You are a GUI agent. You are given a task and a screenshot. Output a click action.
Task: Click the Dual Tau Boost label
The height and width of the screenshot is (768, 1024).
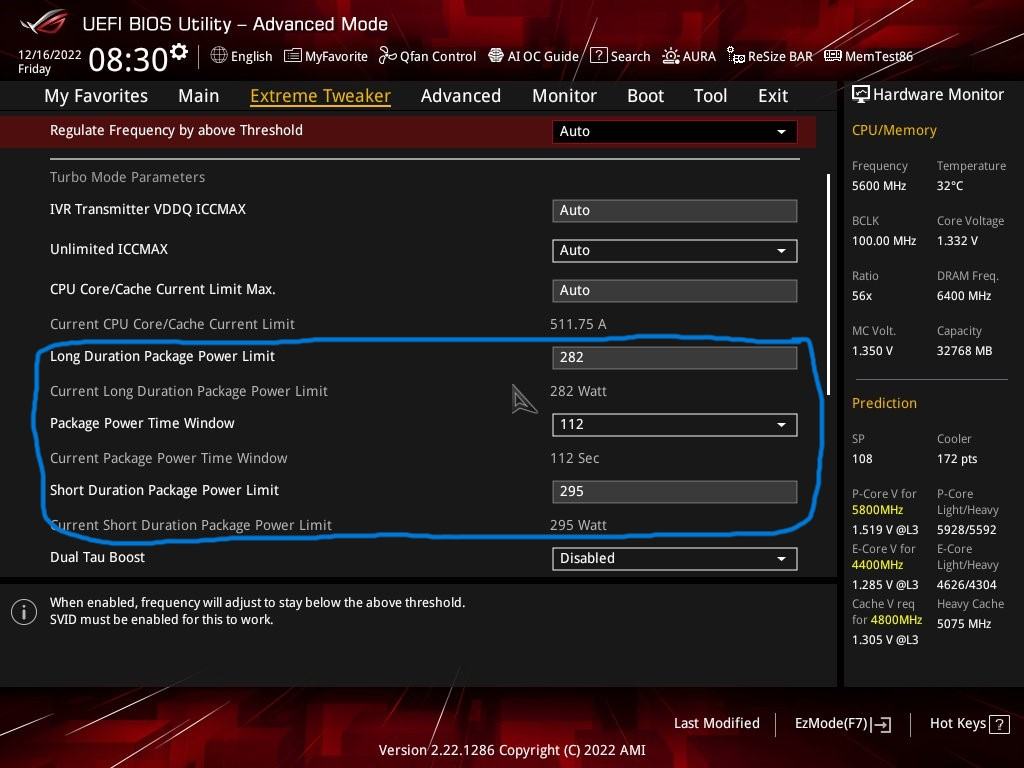click(x=97, y=558)
